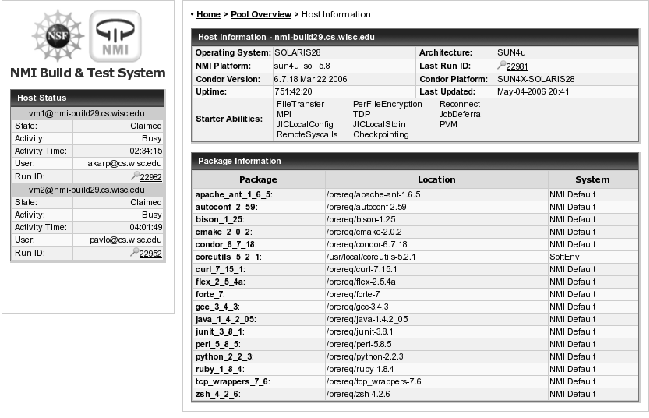649x418 pixels.
Task: Click magnifier icon in vm2 Run ID row
Action: pos(133,254)
